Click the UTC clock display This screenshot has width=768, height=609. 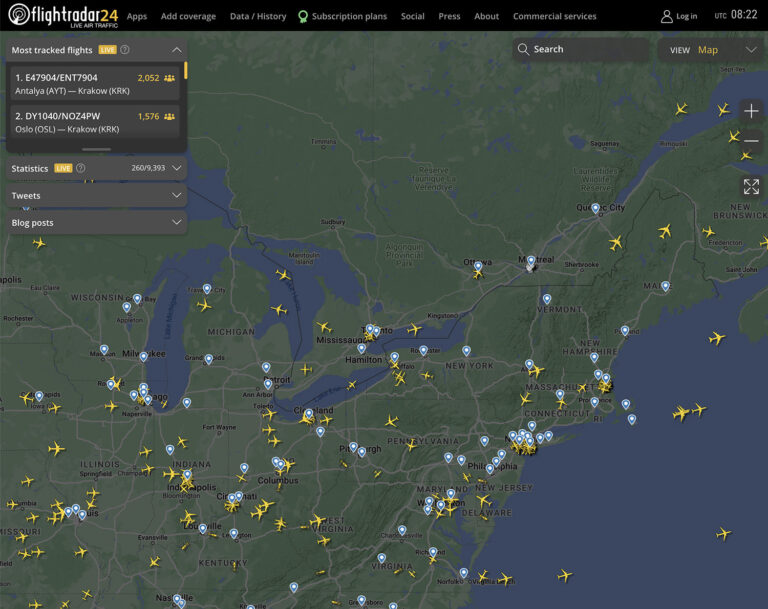736,15
